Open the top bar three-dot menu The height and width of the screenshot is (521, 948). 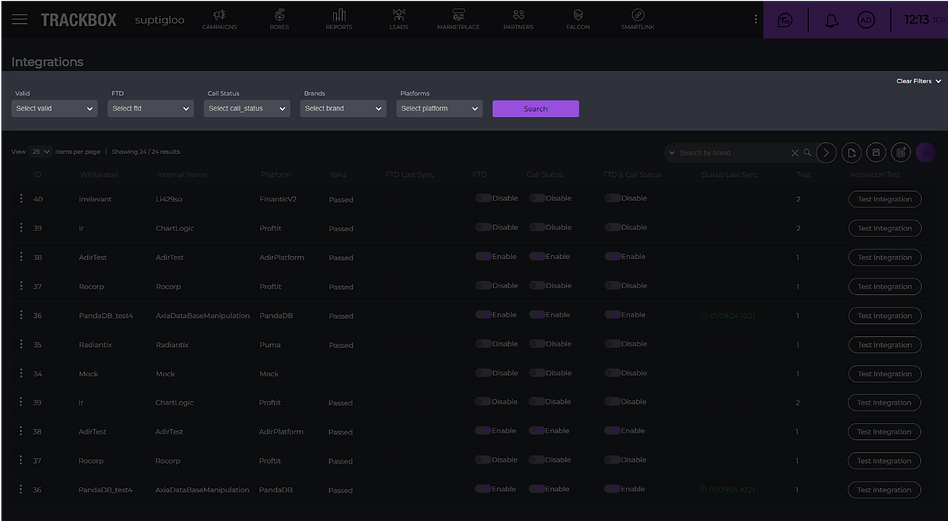point(755,19)
